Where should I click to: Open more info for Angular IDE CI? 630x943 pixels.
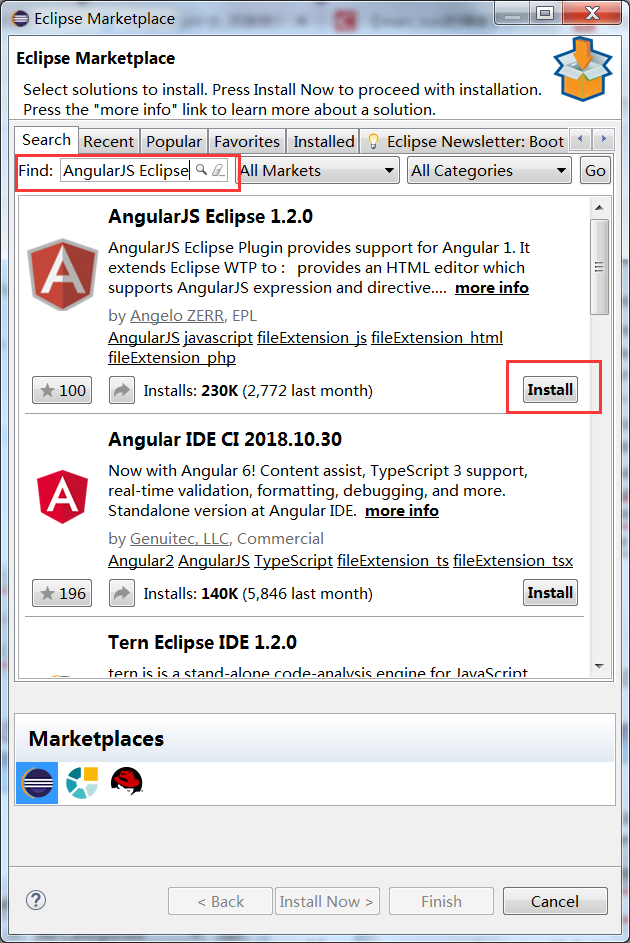pyautogui.click(x=402, y=511)
